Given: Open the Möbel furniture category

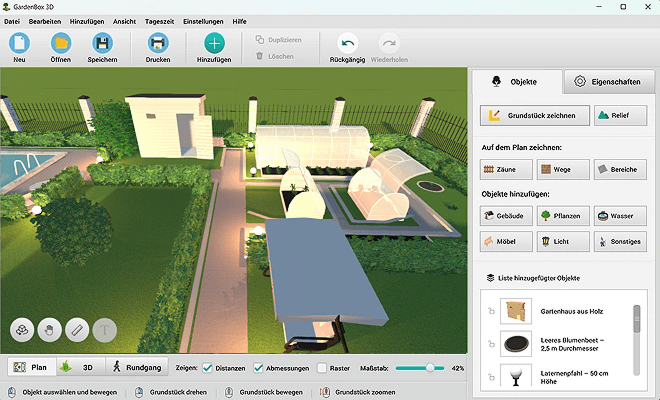Looking at the screenshot, I should 506,241.
